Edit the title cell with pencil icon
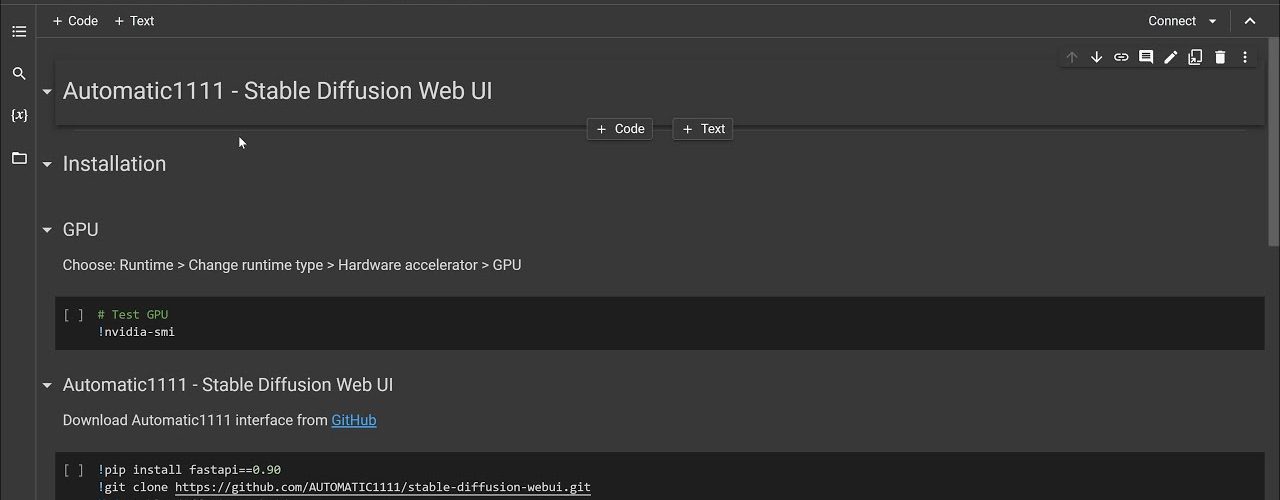Viewport: 1280px width, 500px height. pos(1170,57)
